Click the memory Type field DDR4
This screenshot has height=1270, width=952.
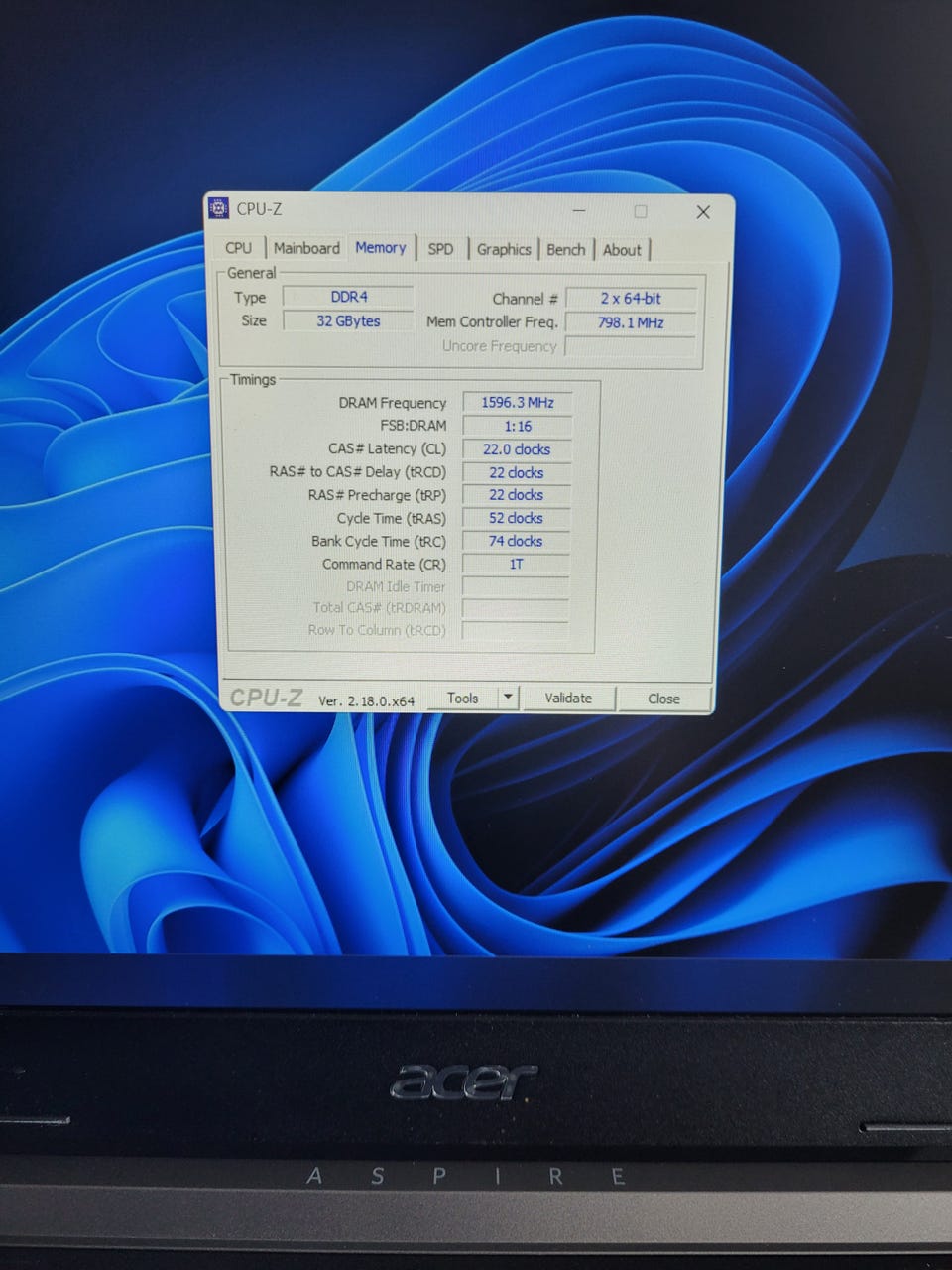[x=348, y=297]
